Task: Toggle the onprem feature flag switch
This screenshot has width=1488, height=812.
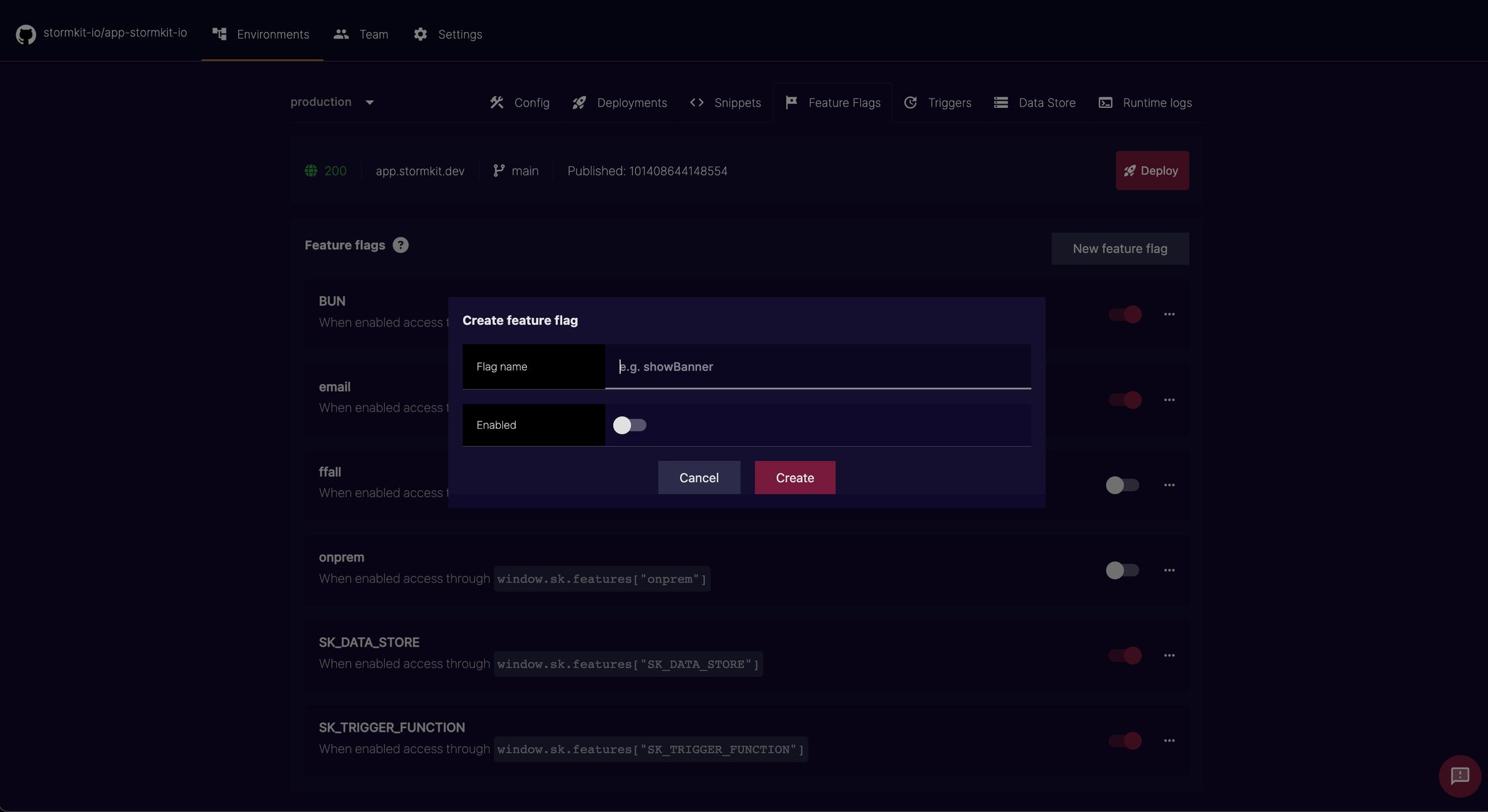Action: coord(1122,570)
